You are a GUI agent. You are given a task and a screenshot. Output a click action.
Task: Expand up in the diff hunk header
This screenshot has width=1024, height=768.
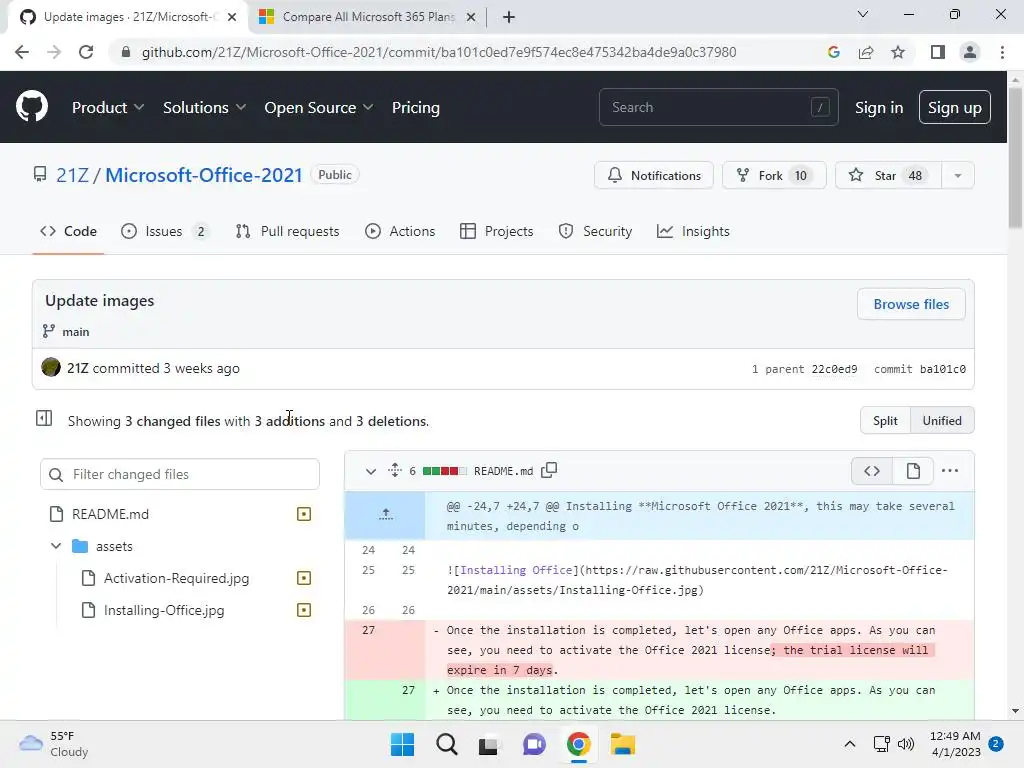(385, 515)
